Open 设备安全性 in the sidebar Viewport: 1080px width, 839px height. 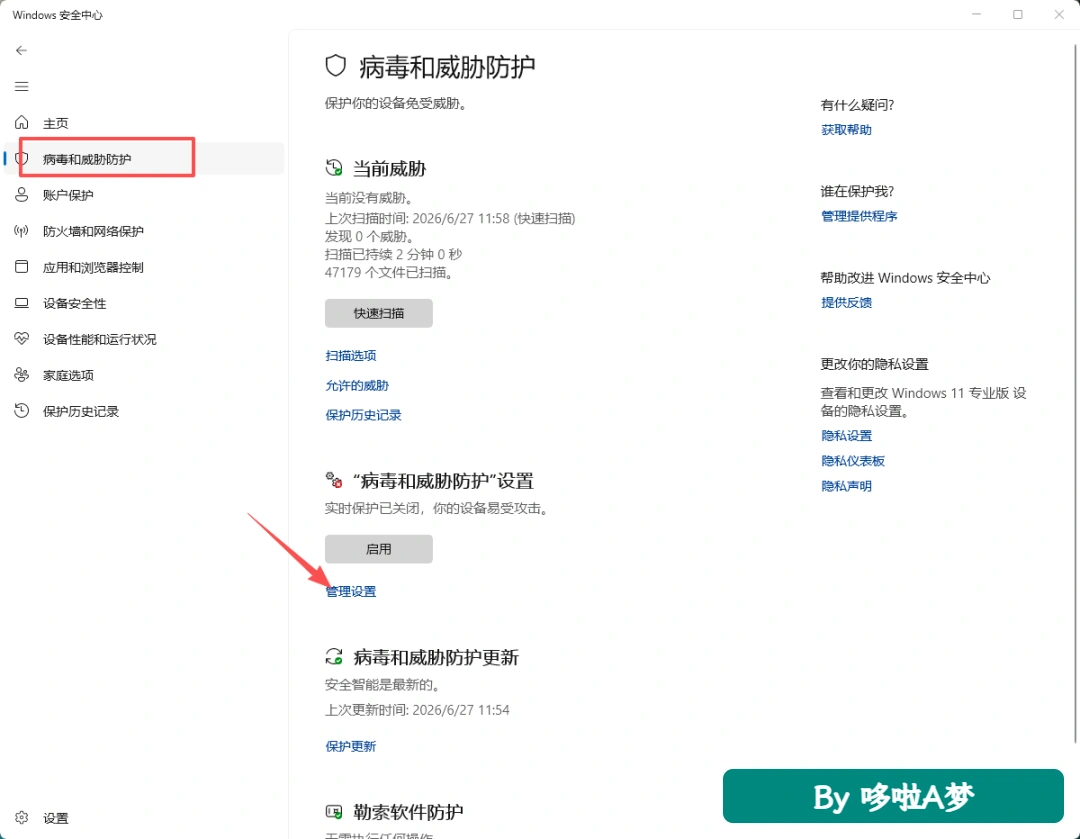pyautogui.click(x=144, y=303)
